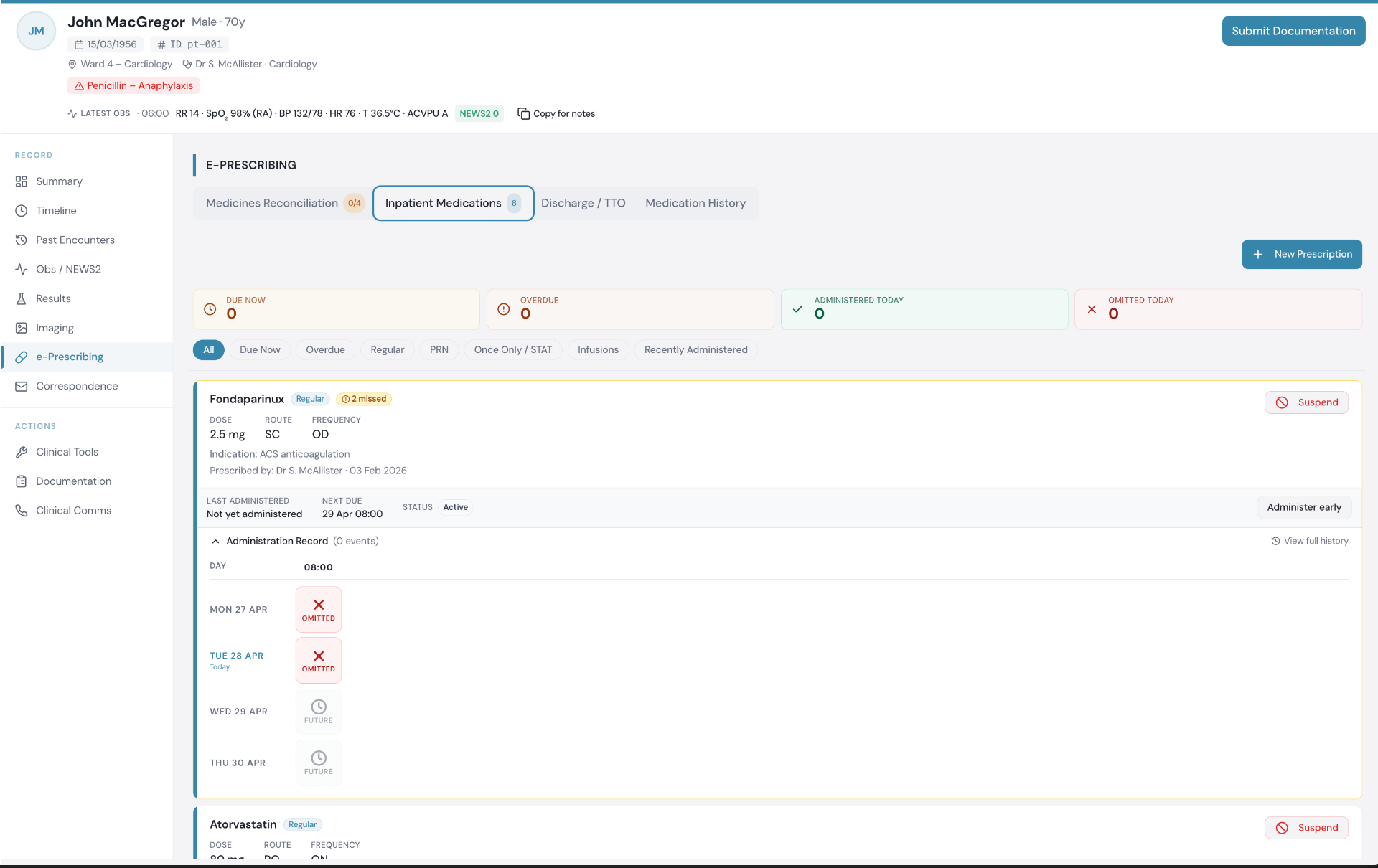The image size is (1378, 868).
Task: Click the Atorvastatin Regular badge
Action: 302,825
